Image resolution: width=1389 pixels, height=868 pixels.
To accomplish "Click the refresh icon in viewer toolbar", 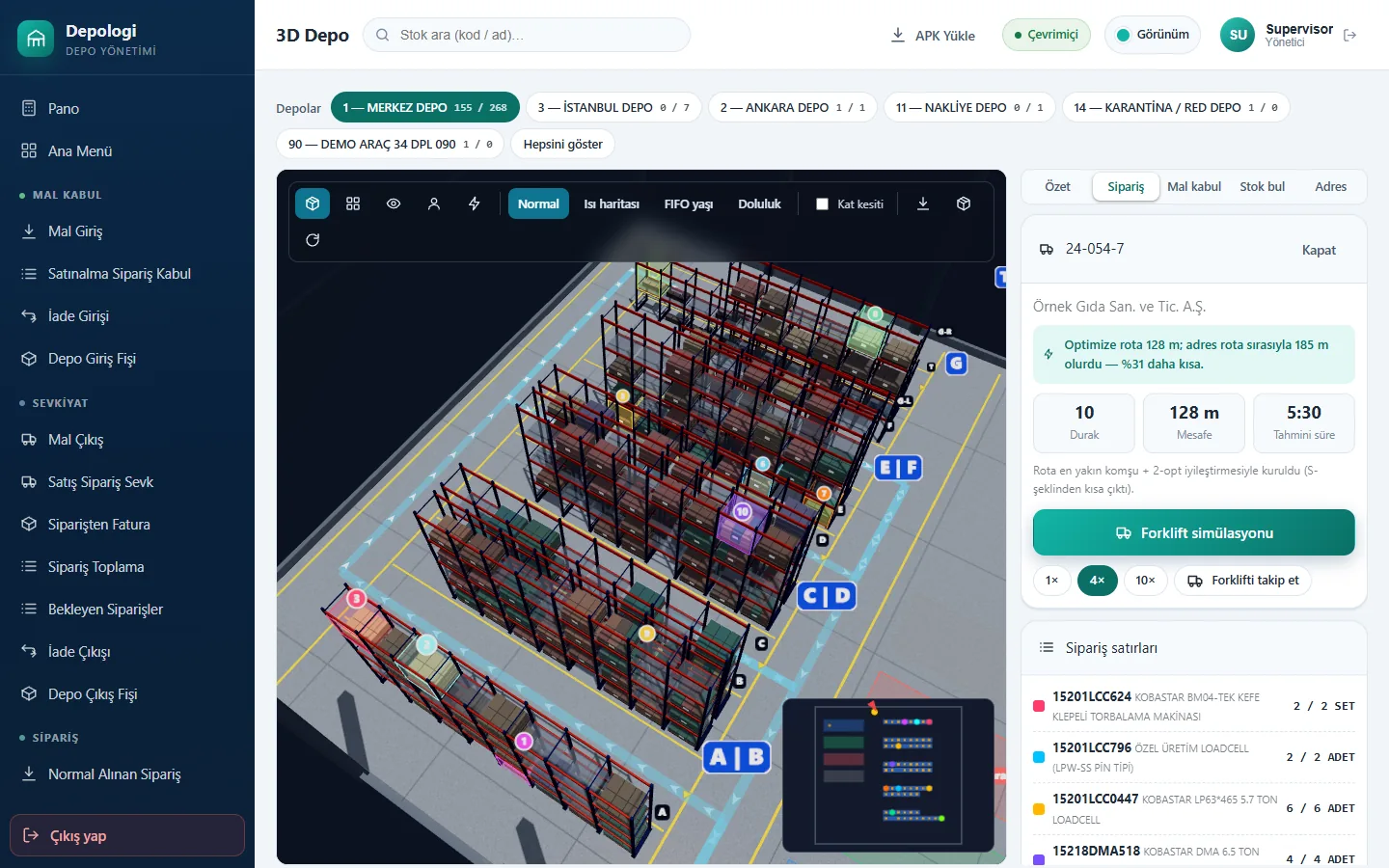I will pyautogui.click(x=313, y=240).
